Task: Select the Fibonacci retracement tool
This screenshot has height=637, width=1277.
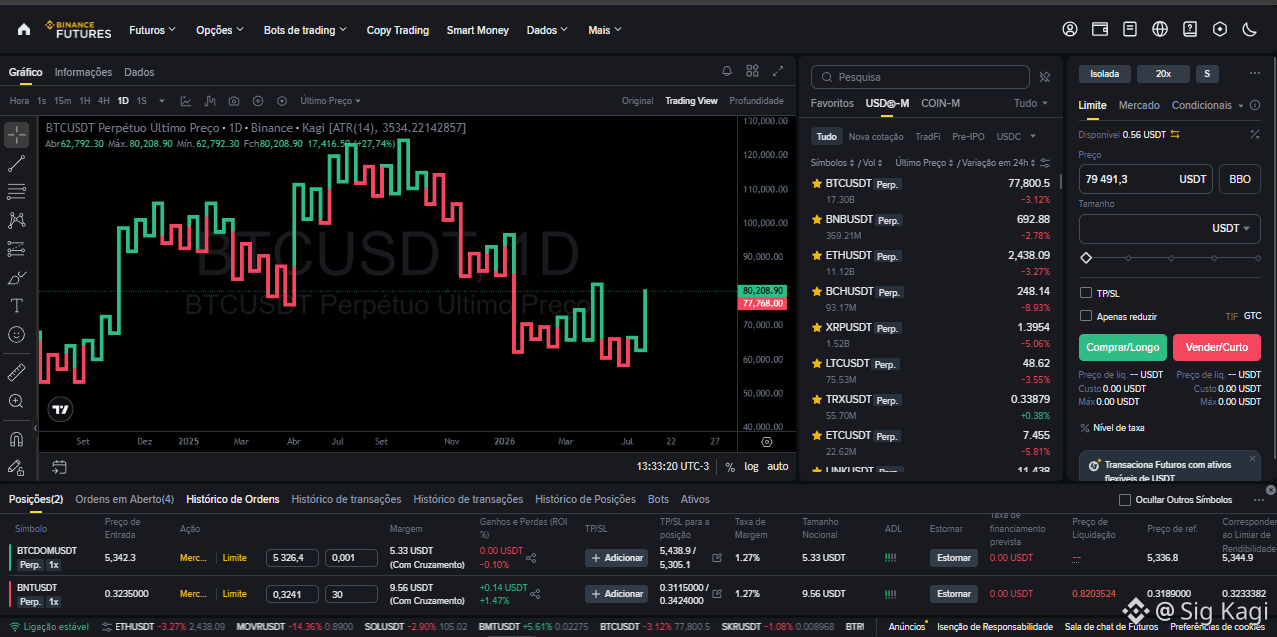Action: (16, 192)
